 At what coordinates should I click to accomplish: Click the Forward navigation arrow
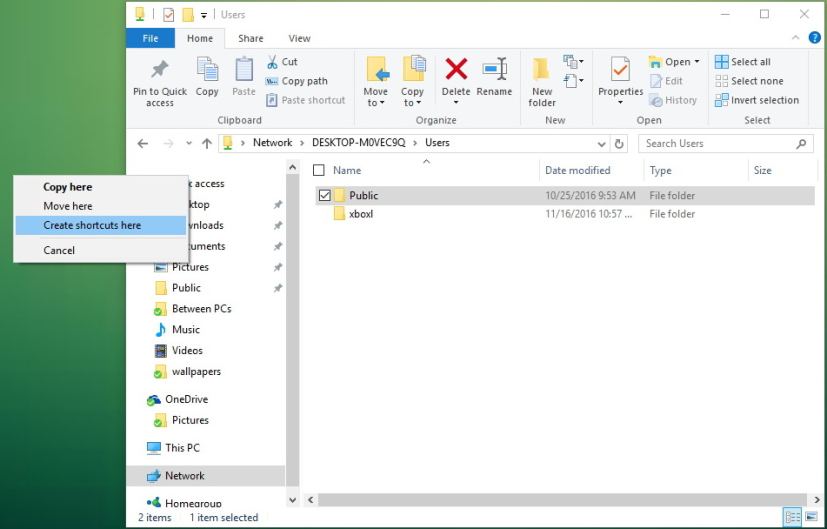pos(168,143)
